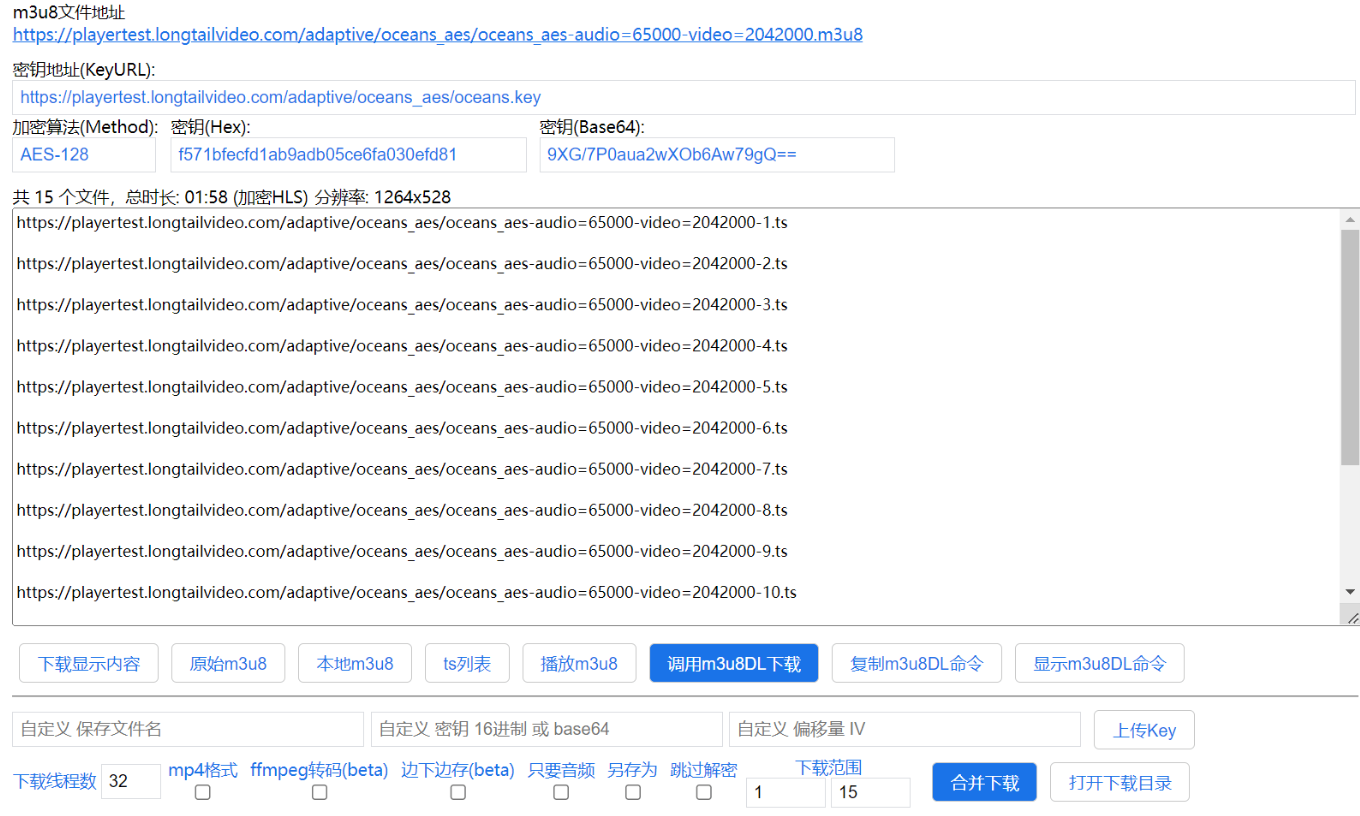Click the Base64 key field
1360x816 pixels.
pyautogui.click(x=717, y=154)
